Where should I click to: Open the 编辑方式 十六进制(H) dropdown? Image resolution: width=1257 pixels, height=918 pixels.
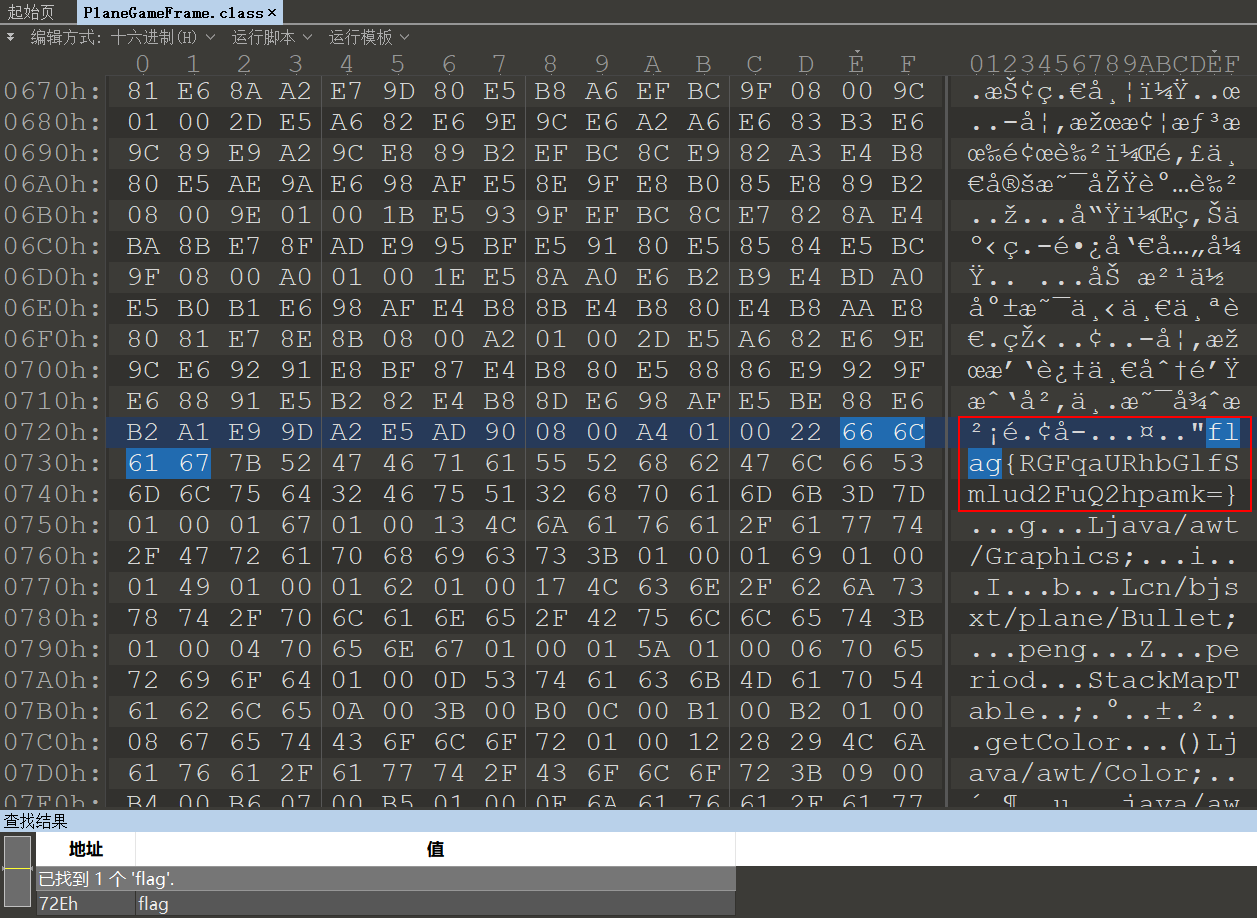coord(123,37)
